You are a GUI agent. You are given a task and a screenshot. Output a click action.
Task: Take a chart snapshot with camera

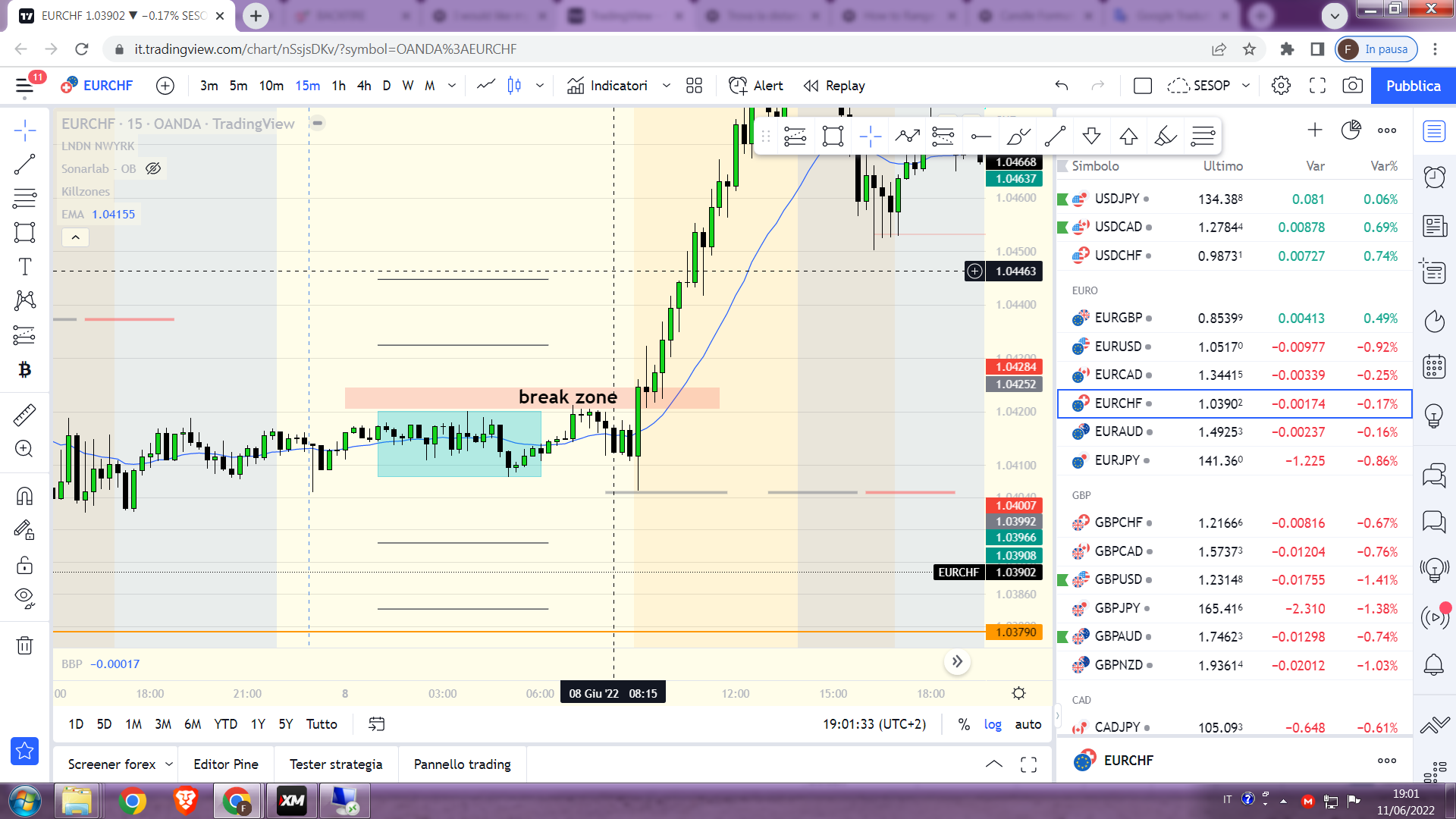[x=1352, y=86]
